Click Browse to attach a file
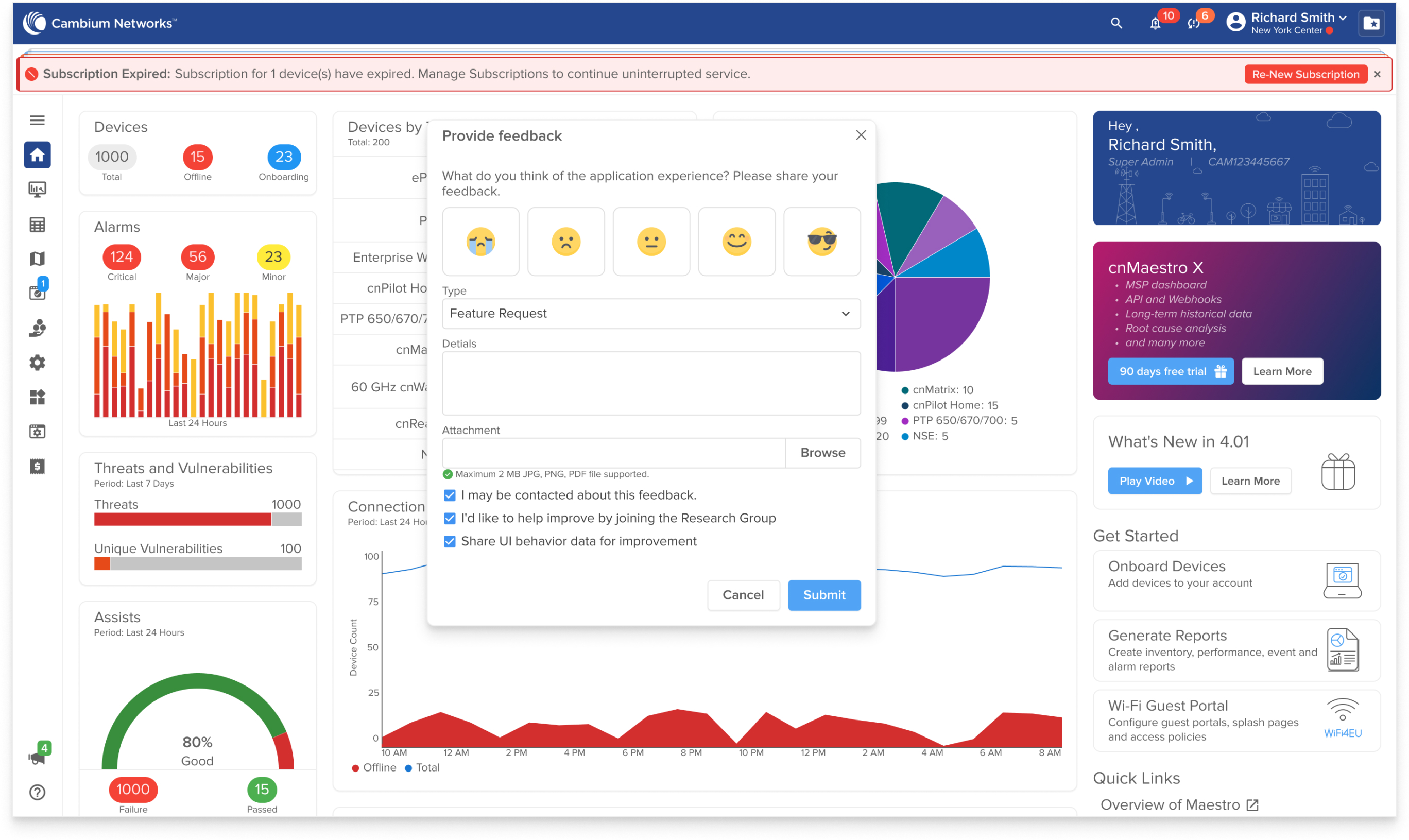This screenshot has height=840, width=1409. [x=823, y=453]
